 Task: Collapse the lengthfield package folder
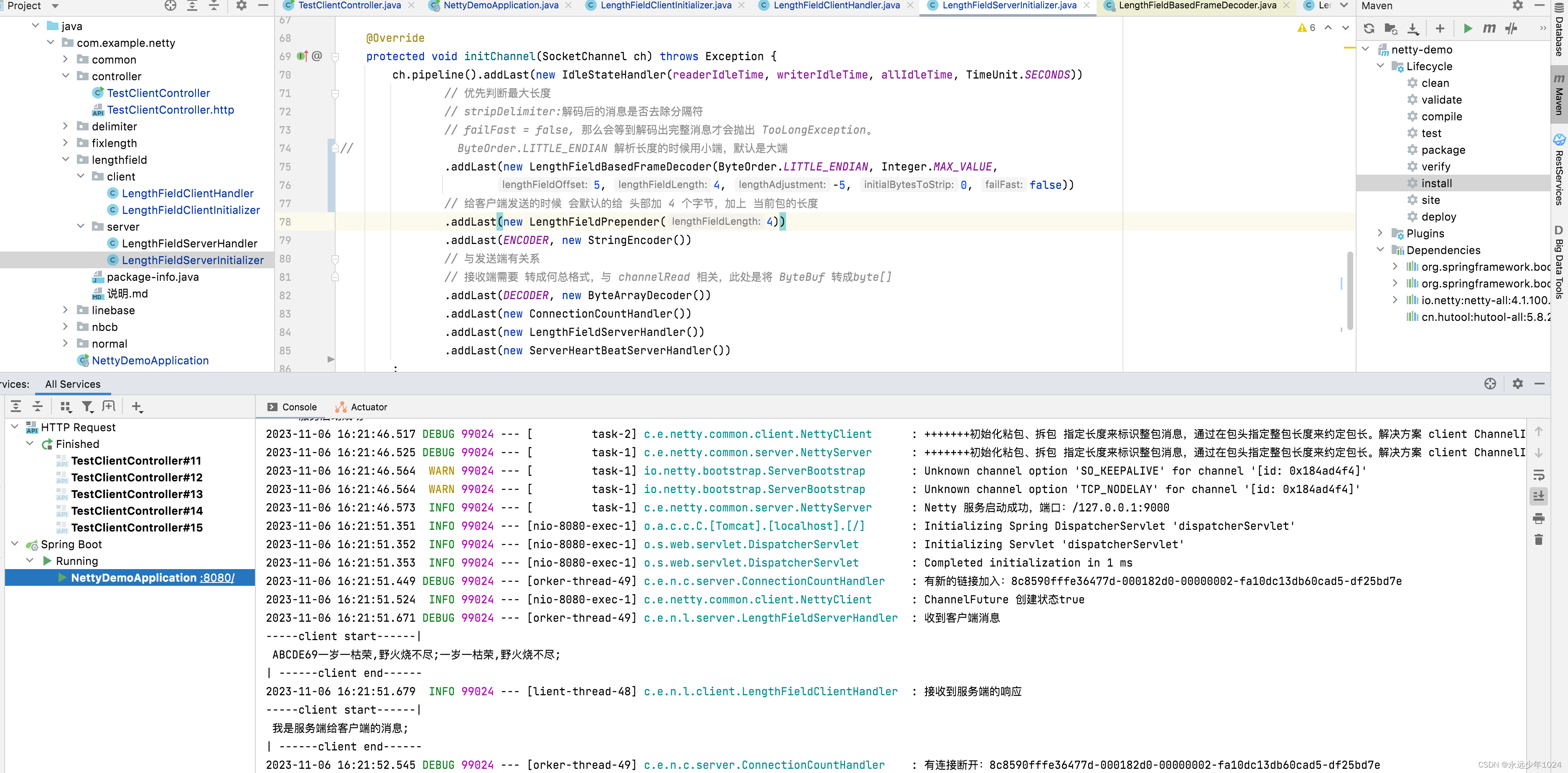66,160
